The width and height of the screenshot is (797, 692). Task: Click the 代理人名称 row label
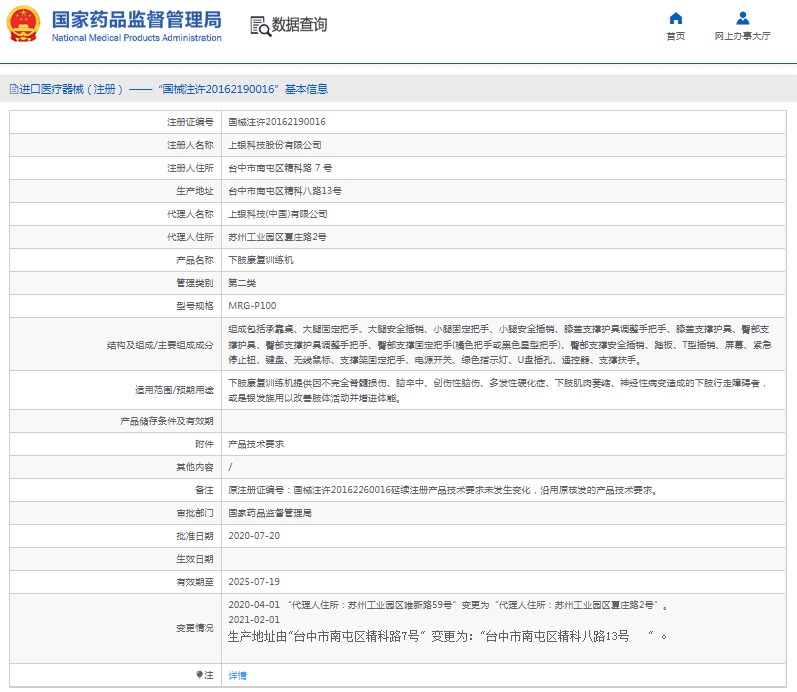tap(190, 214)
